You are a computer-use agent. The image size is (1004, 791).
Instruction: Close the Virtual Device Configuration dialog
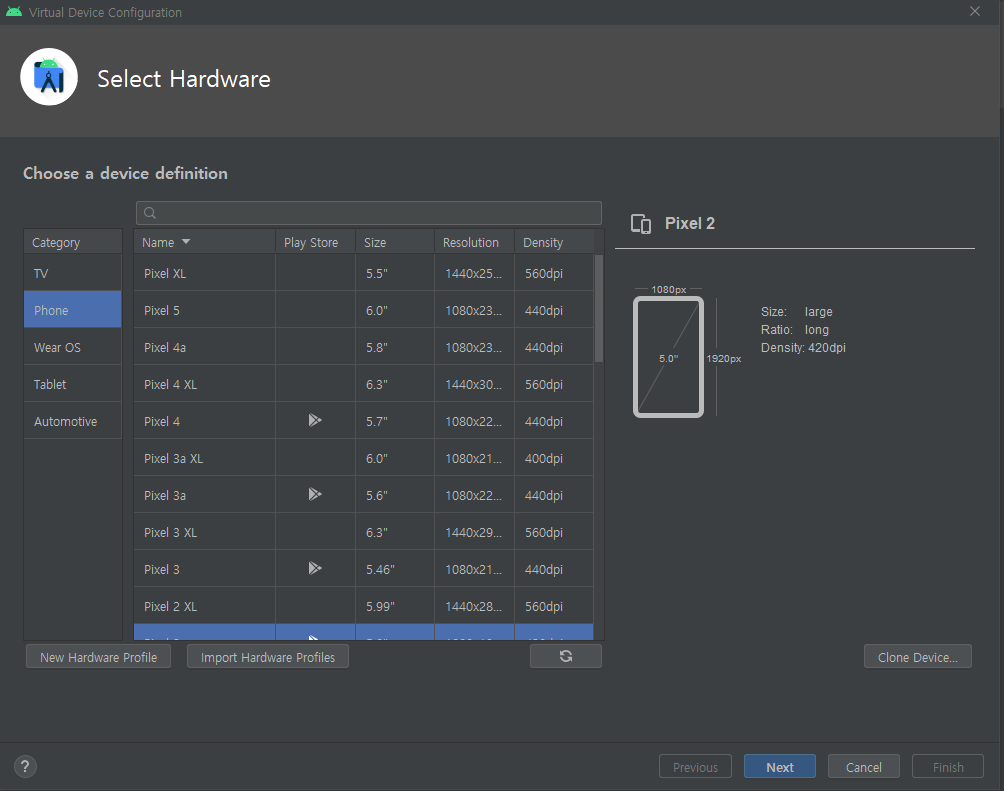click(x=975, y=12)
